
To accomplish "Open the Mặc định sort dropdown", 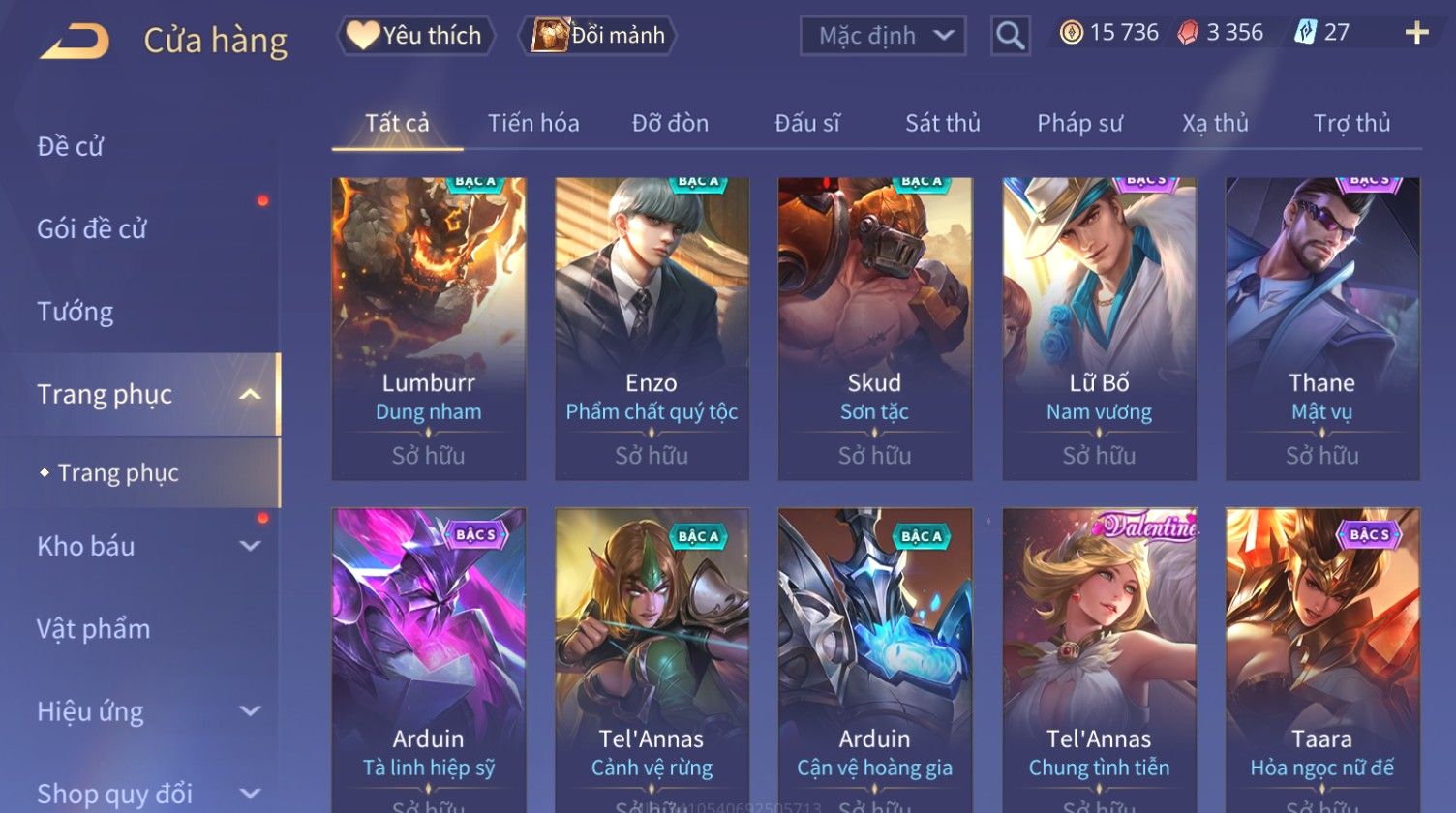I will 883,36.
